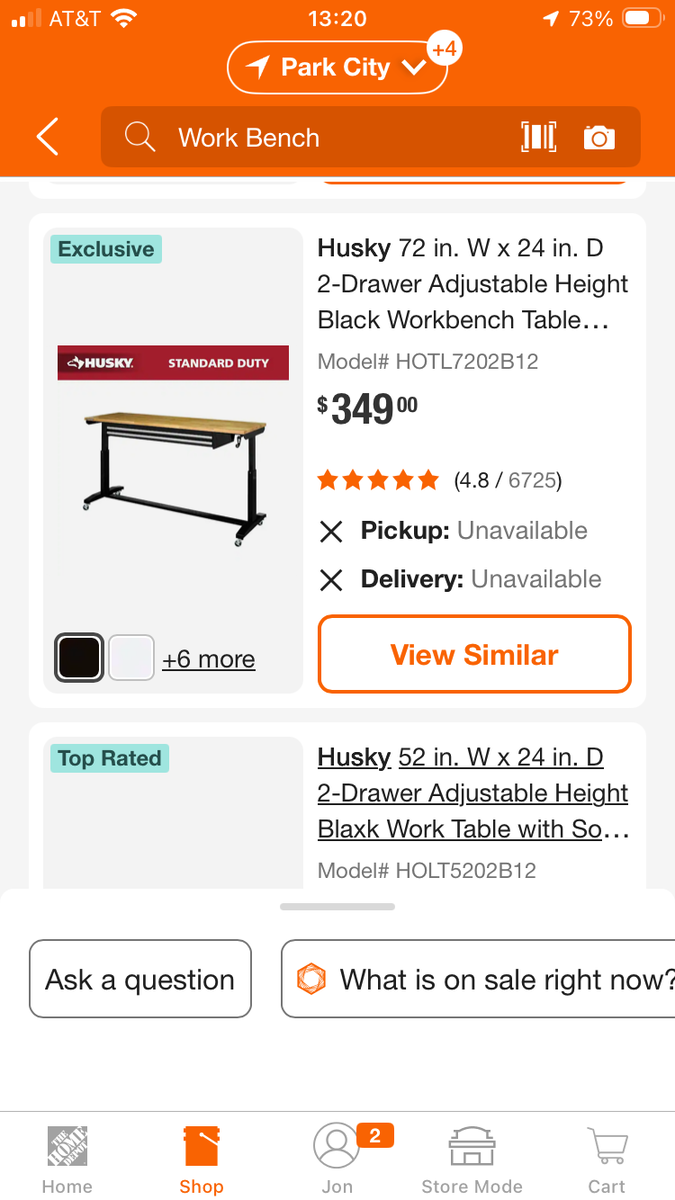Open camera image search icon
The image size is (675, 1200).
[x=599, y=137]
